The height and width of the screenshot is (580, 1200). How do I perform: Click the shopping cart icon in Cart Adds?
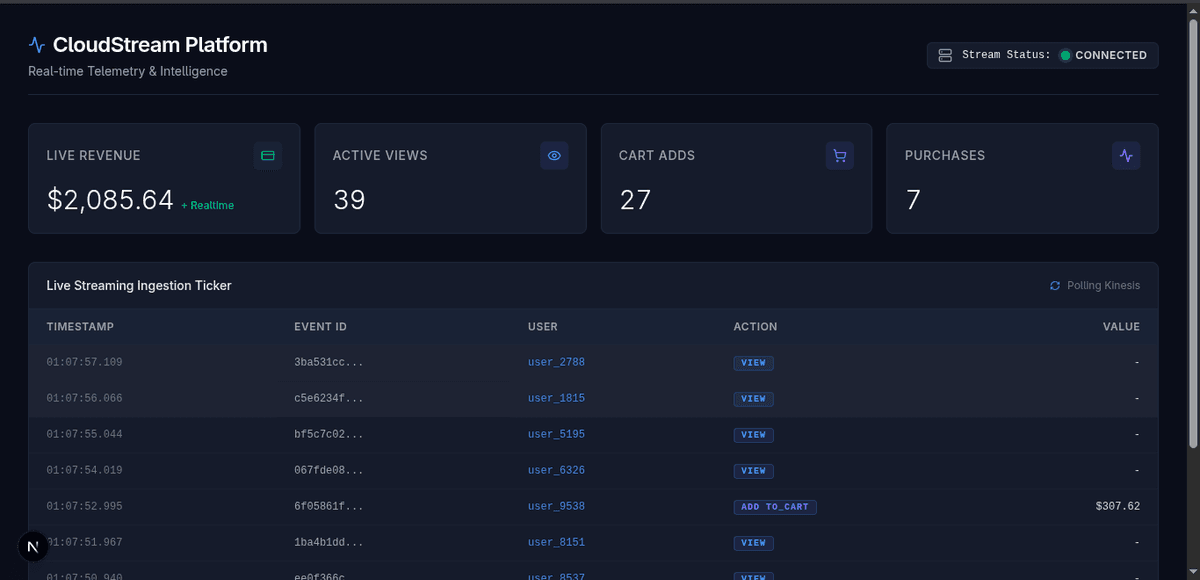[x=840, y=156]
